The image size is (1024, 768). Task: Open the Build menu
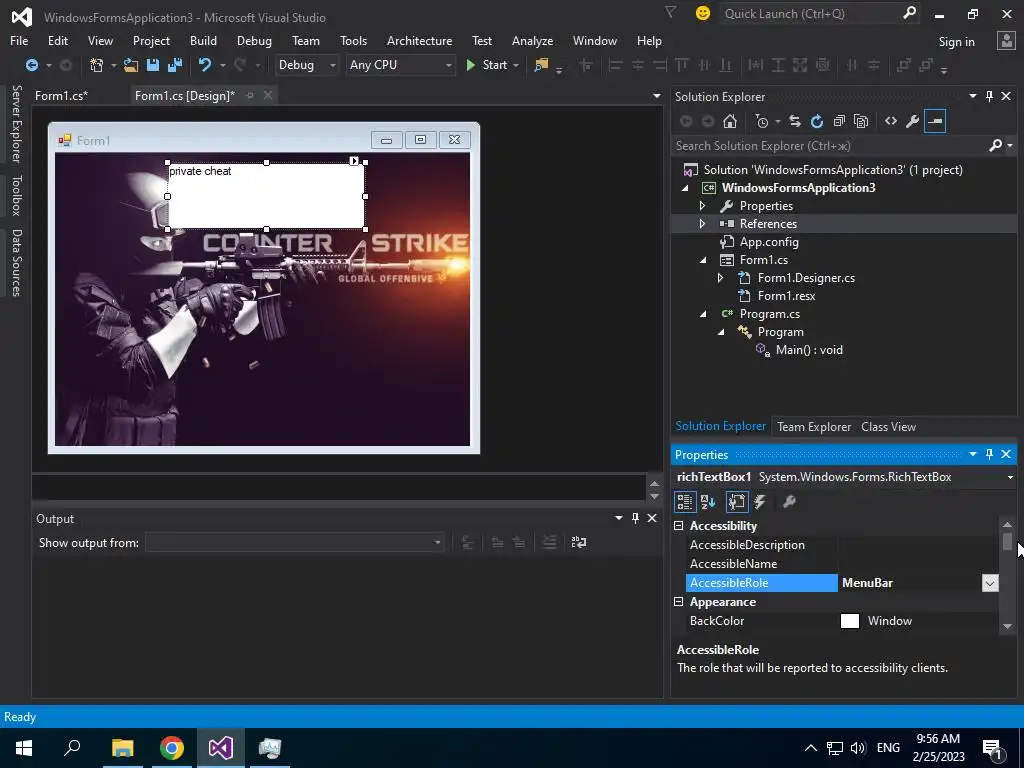click(x=203, y=40)
